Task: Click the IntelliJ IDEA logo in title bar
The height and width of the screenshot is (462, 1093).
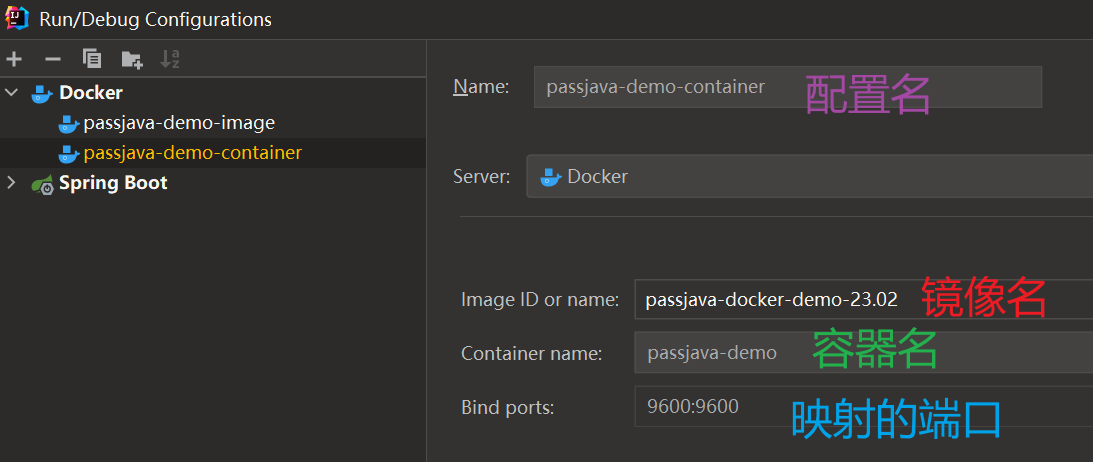Action: click(x=18, y=18)
